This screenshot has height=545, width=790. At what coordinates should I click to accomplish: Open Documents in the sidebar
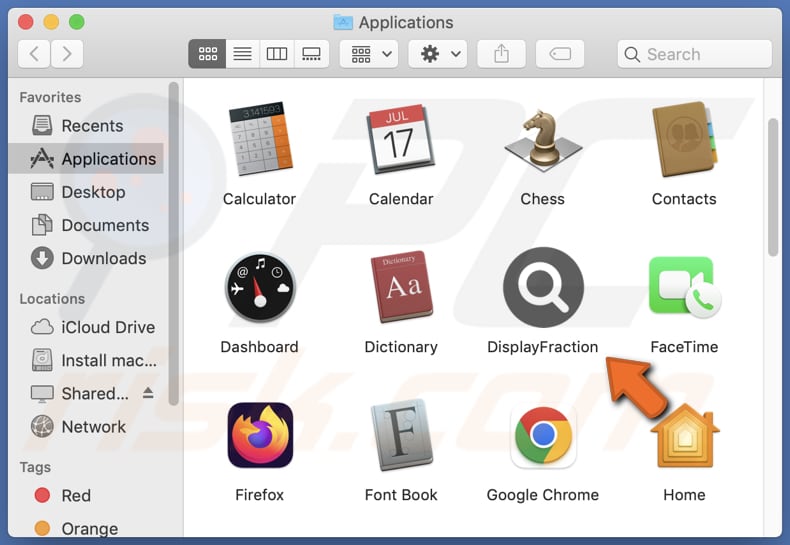(x=86, y=225)
